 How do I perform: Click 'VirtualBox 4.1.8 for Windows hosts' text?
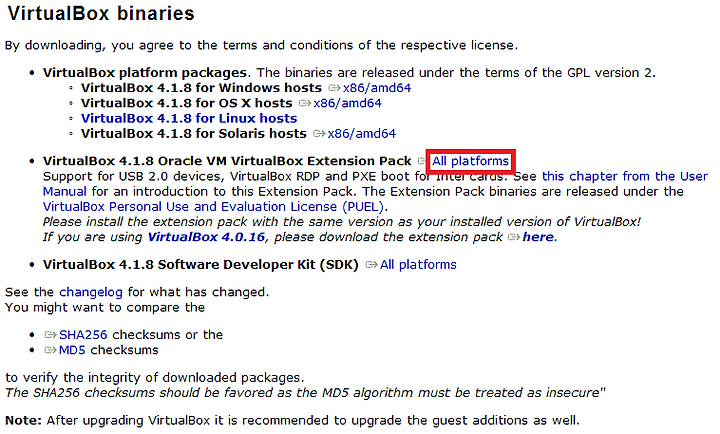[x=201, y=88]
